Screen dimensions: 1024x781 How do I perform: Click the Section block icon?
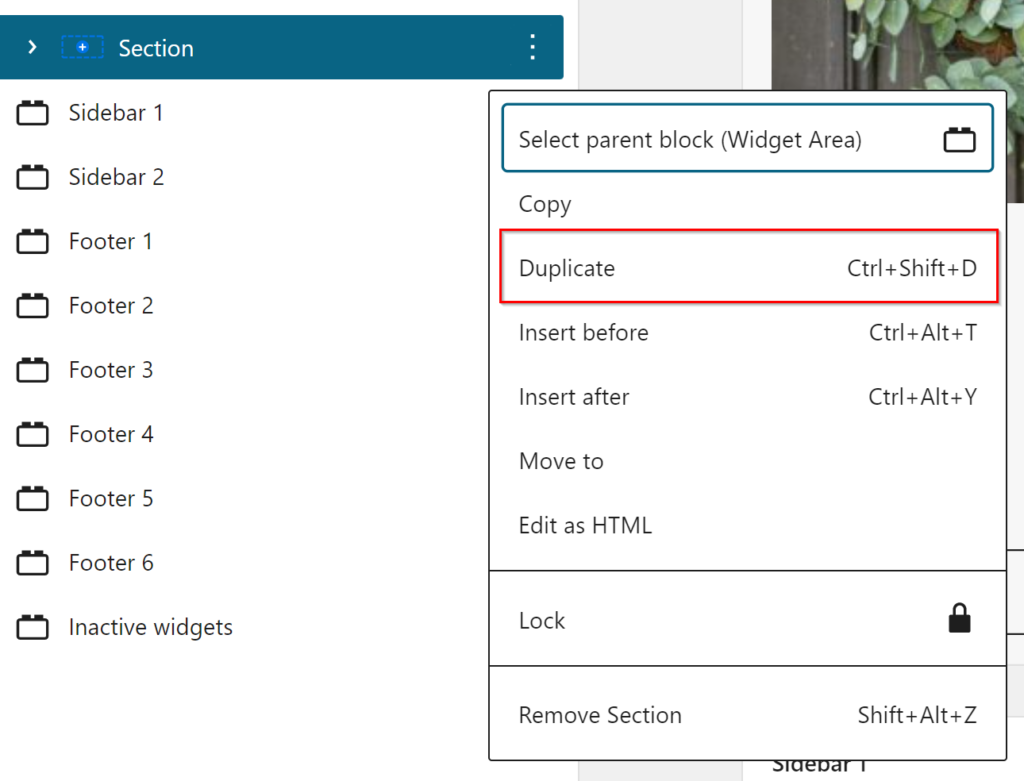coord(82,47)
